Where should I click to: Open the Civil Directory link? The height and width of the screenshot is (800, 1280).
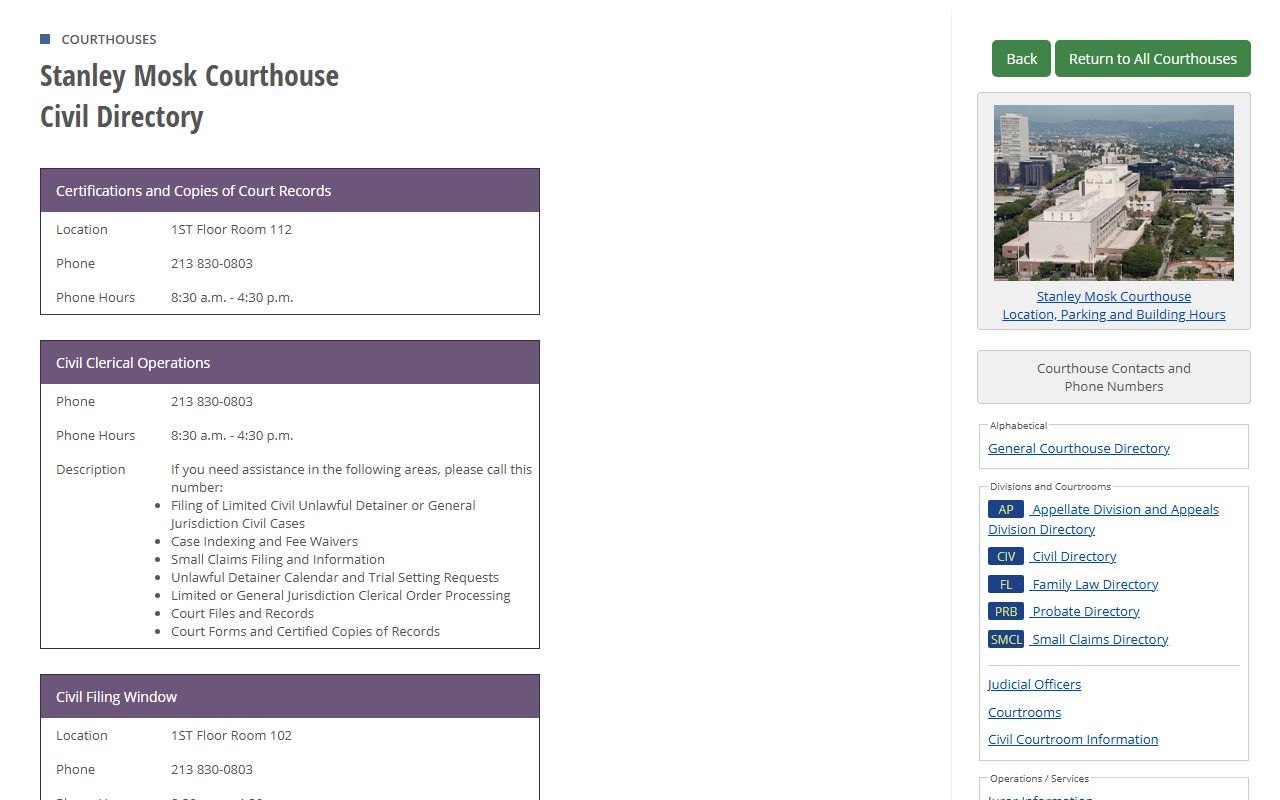1073,556
